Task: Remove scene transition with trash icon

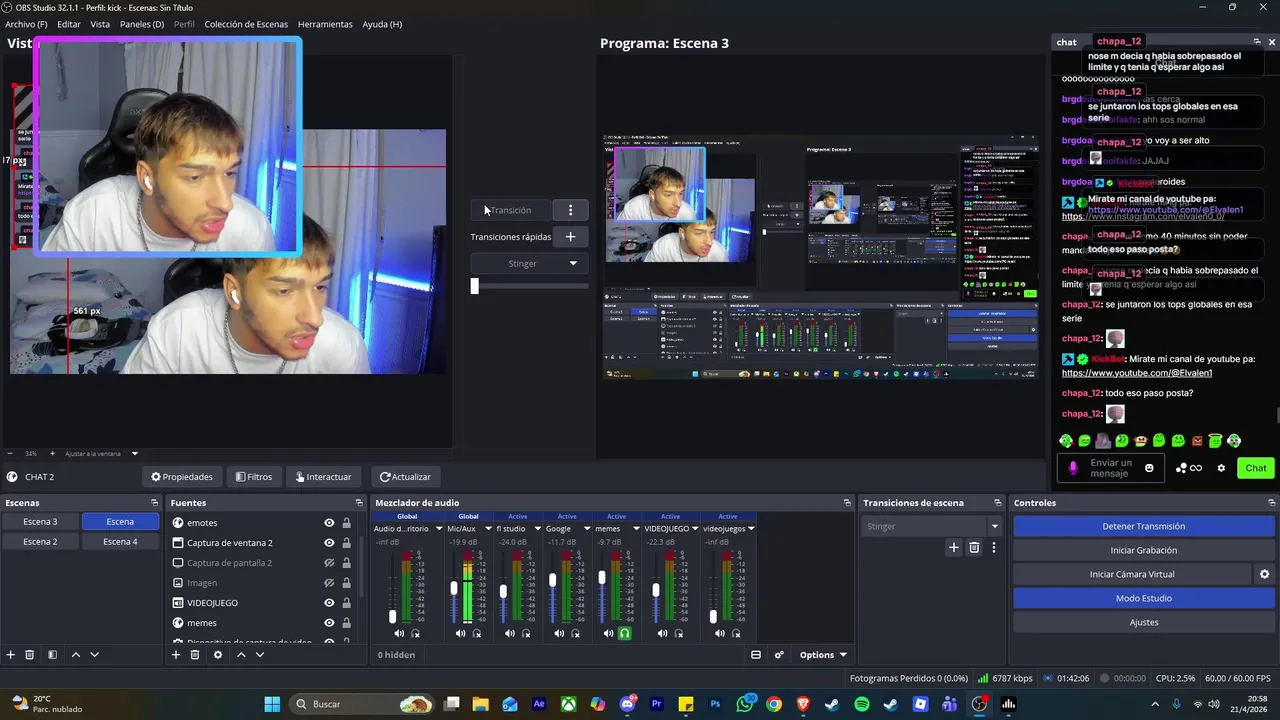Action: coord(974,547)
